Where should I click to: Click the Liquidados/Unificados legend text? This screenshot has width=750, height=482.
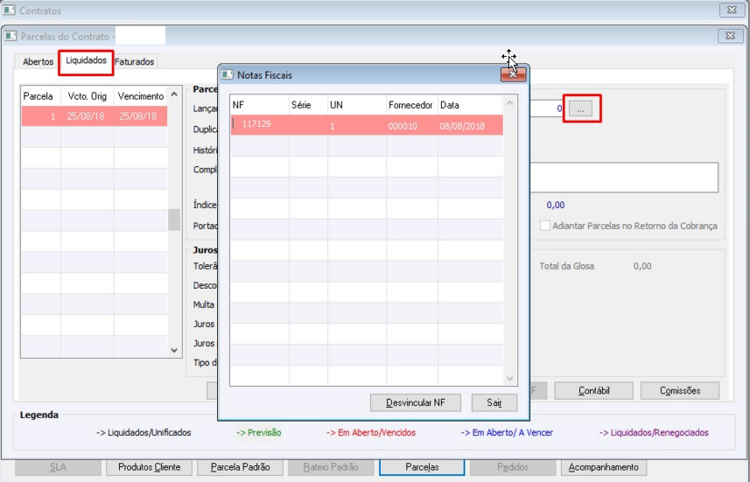(143, 433)
